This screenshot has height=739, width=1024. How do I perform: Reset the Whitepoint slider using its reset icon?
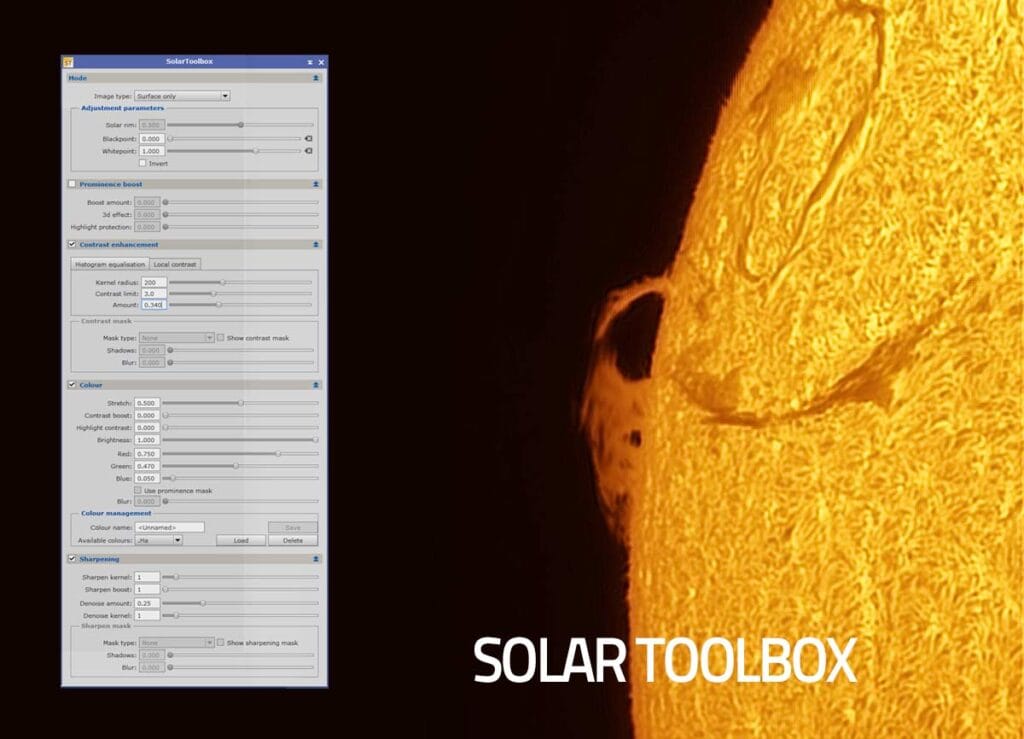pos(309,150)
